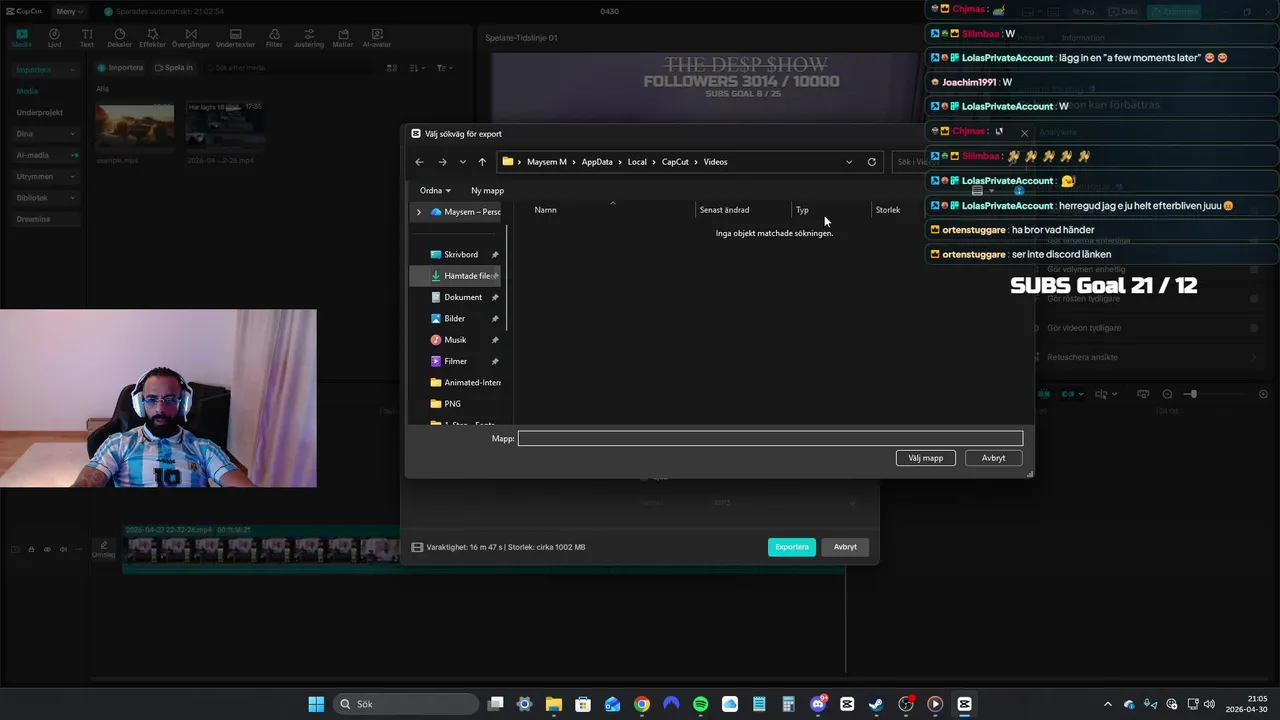Click the Mapp folder name field

point(770,438)
